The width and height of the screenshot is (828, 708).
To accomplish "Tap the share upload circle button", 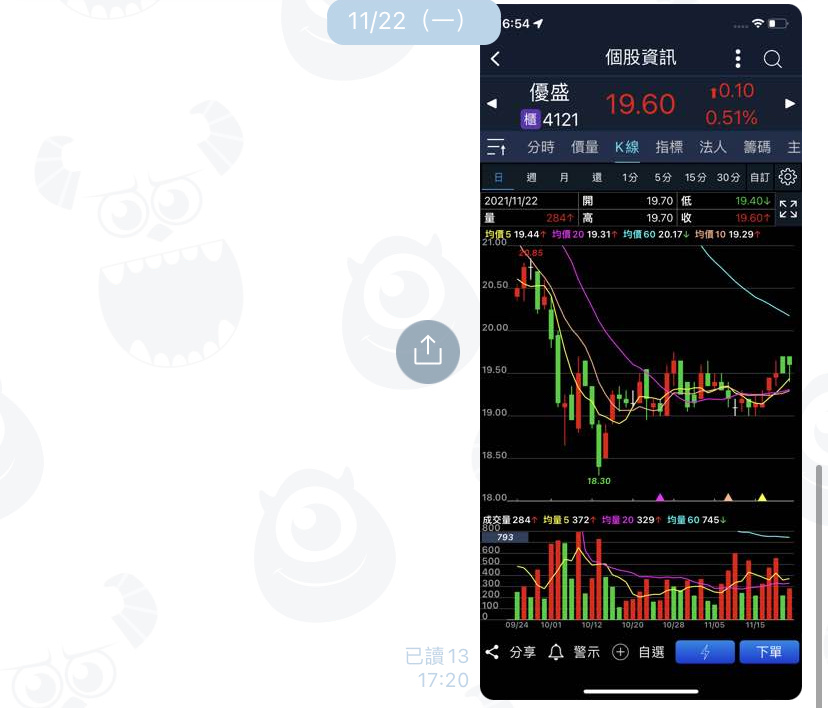I will point(428,352).
